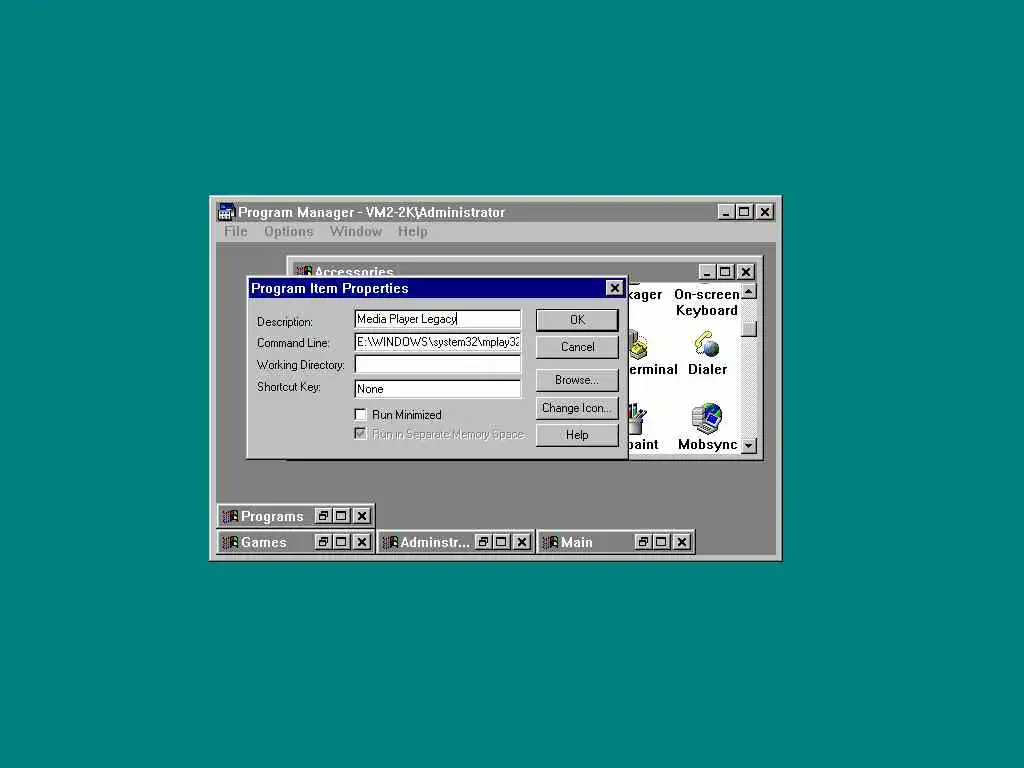This screenshot has height=768, width=1024.
Task: Maximize the Programs group window
Action: pos(342,516)
